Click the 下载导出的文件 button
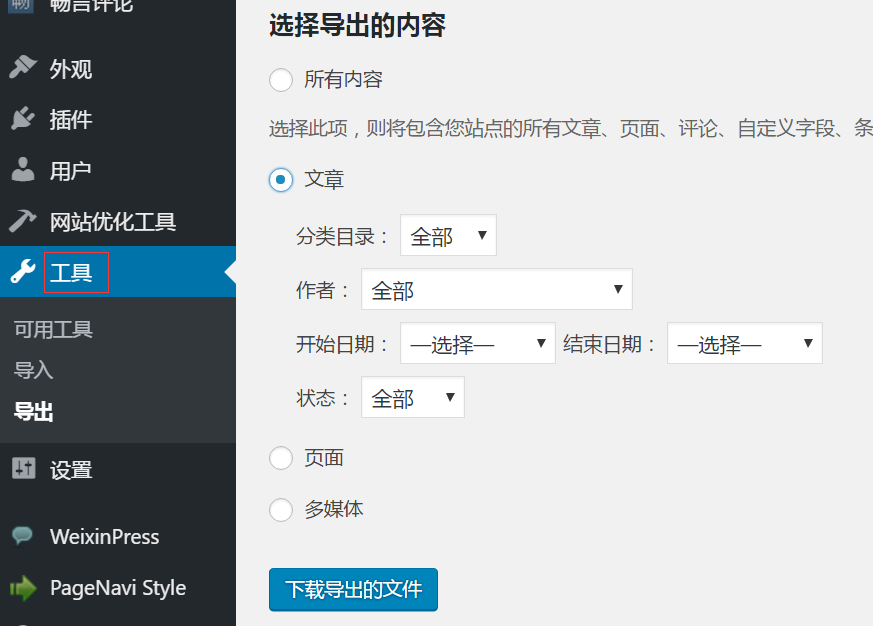The height and width of the screenshot is (626, 873). [353, 589]
